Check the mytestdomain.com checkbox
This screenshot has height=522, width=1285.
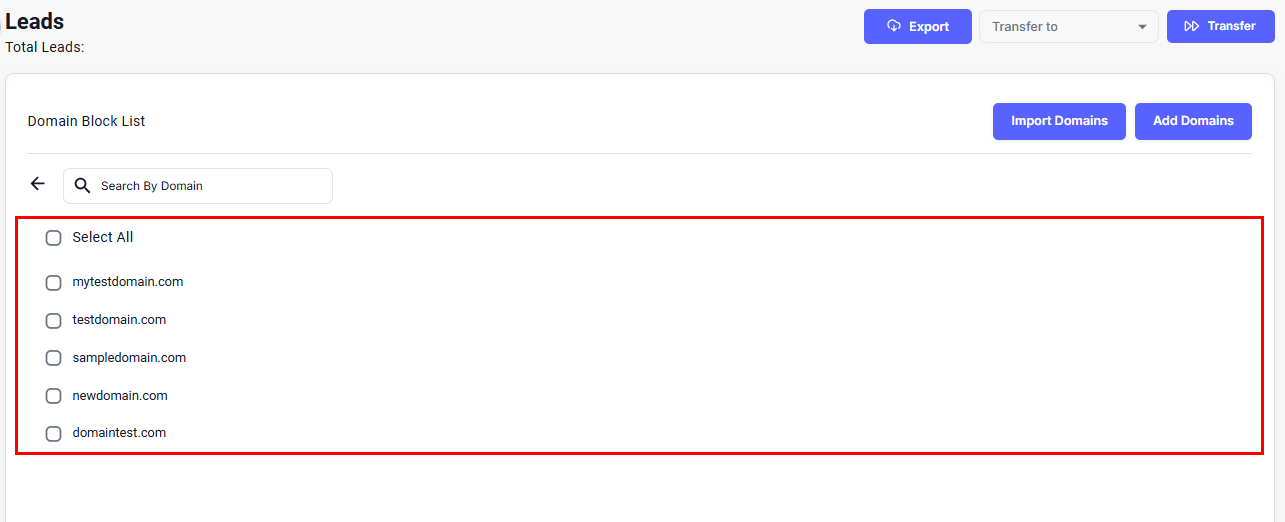[x=54, y=283]
